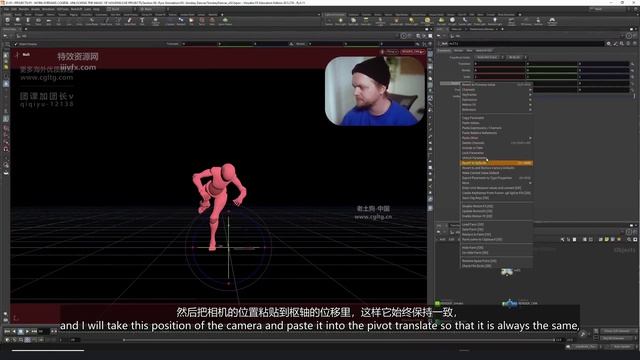Play the timeline forward
This screenshot has height=360, width=640.
click(x=27, y=331)
